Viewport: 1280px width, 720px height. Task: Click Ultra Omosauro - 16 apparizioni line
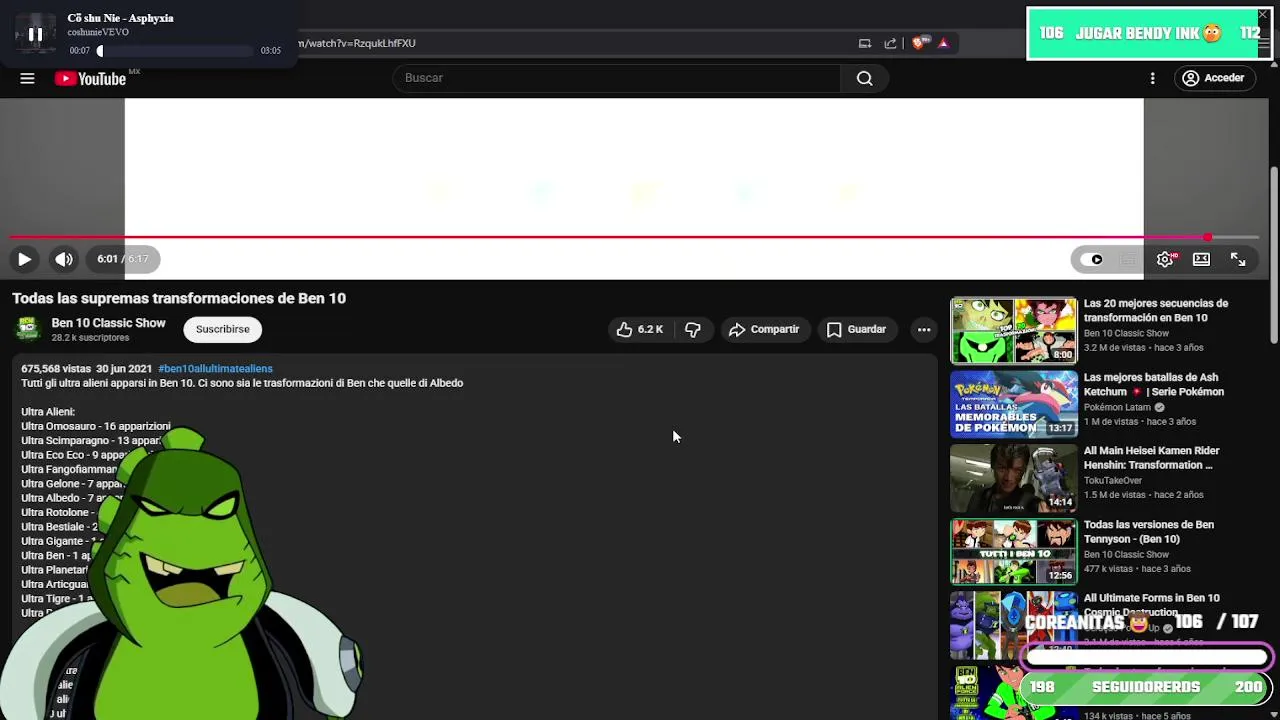96,426
